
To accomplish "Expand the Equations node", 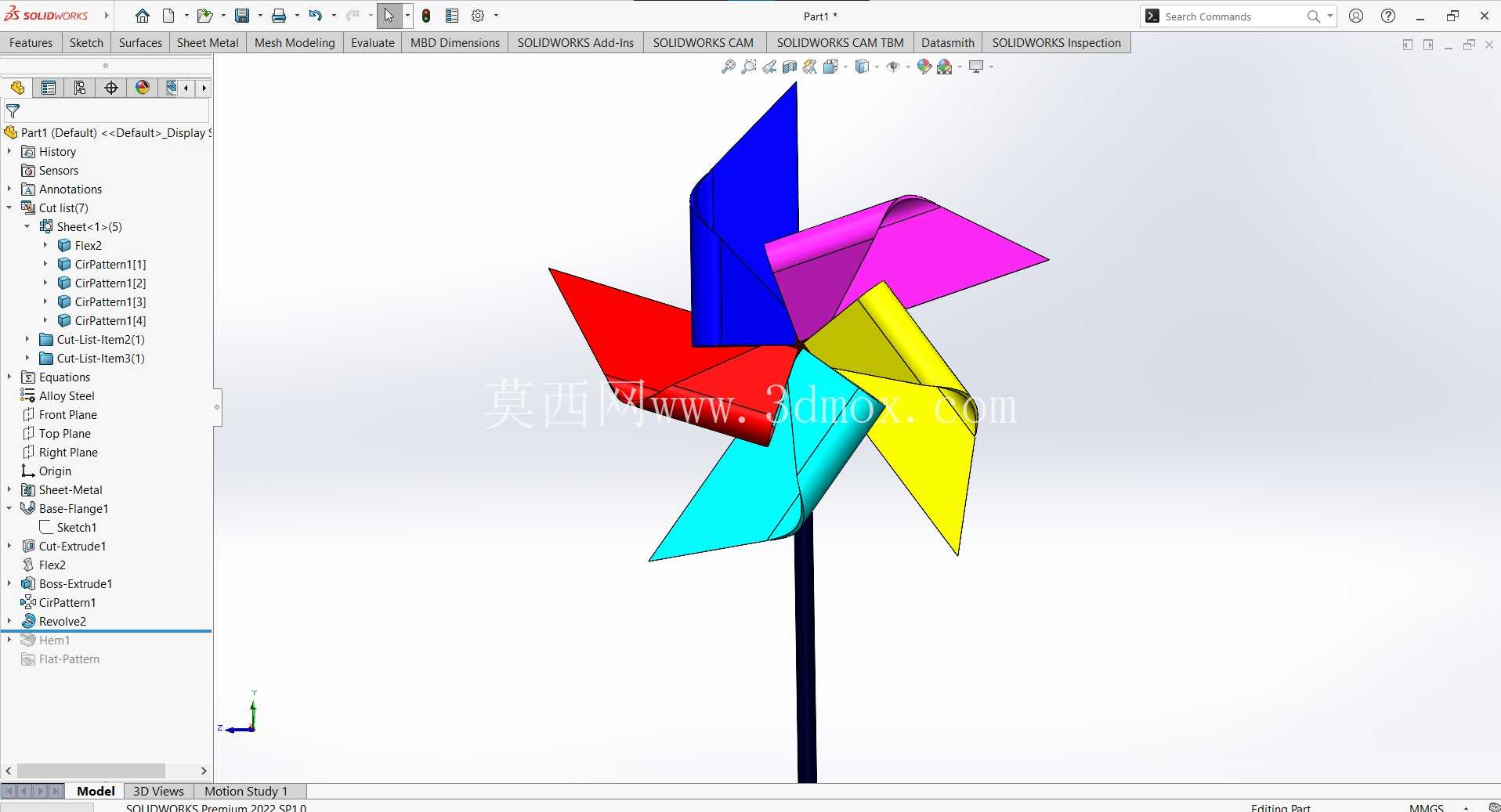I will click(x=9, y=377).
